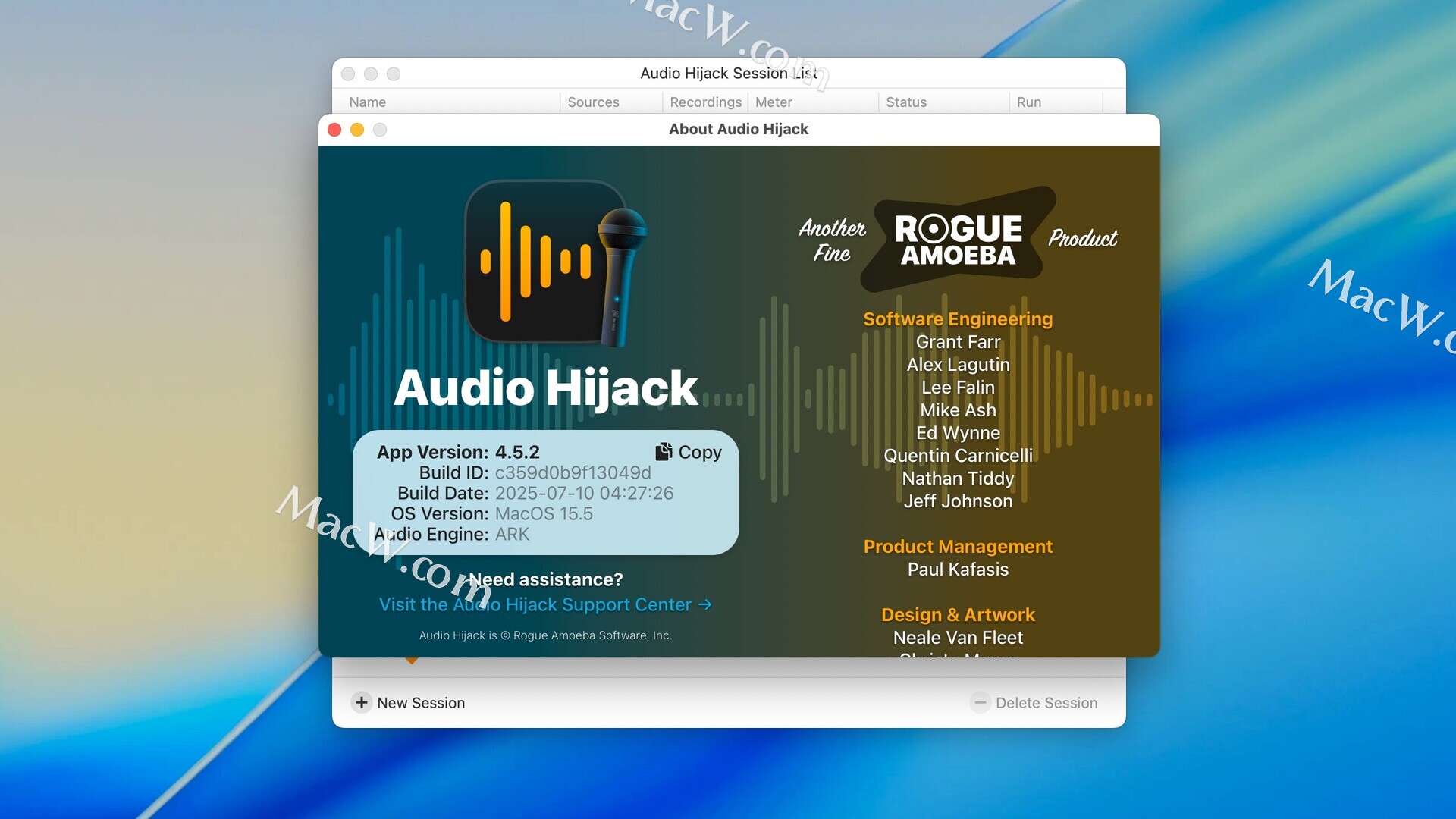Select Build ID c359d0b9f13049d
The width and height of the screenshot is (1456, 819).
coord(535,472)
